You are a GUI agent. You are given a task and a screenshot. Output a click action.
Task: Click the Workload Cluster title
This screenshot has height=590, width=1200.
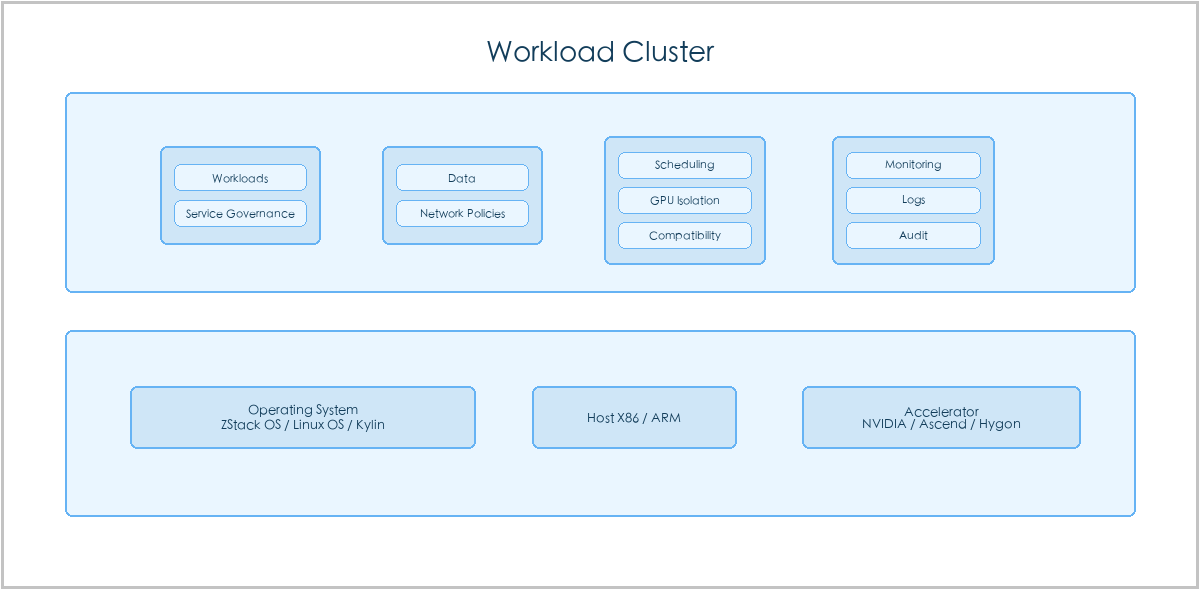(x=600, y=51)
